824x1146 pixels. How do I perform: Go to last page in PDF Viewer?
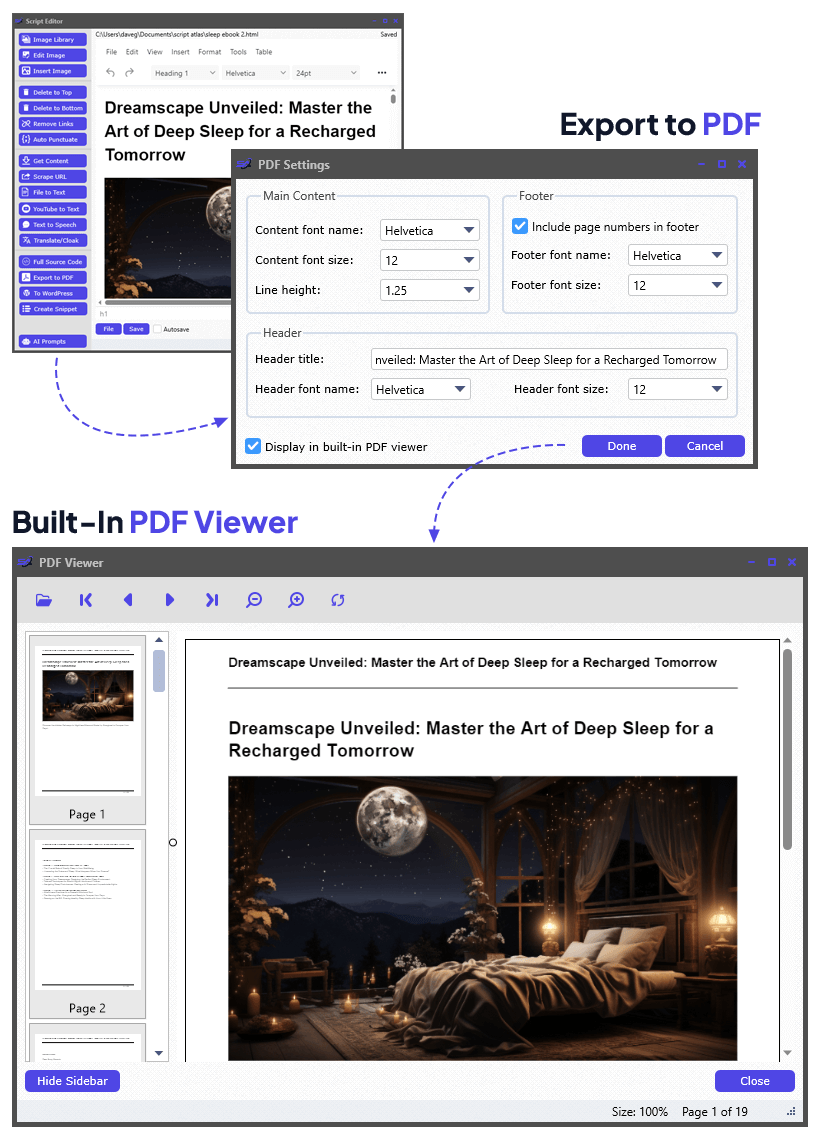212,600
